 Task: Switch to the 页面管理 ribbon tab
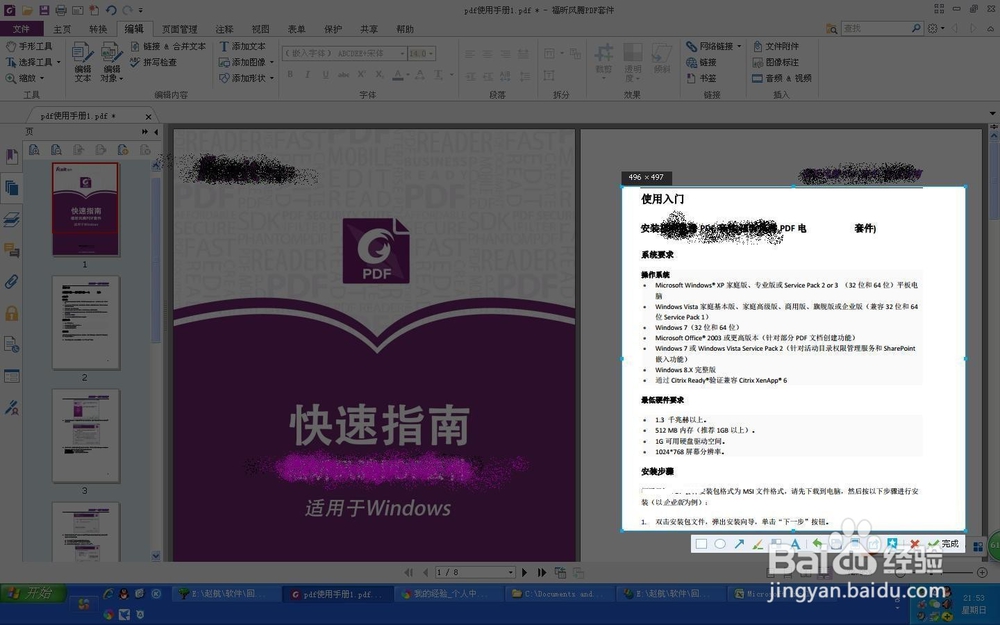point(179,29)
